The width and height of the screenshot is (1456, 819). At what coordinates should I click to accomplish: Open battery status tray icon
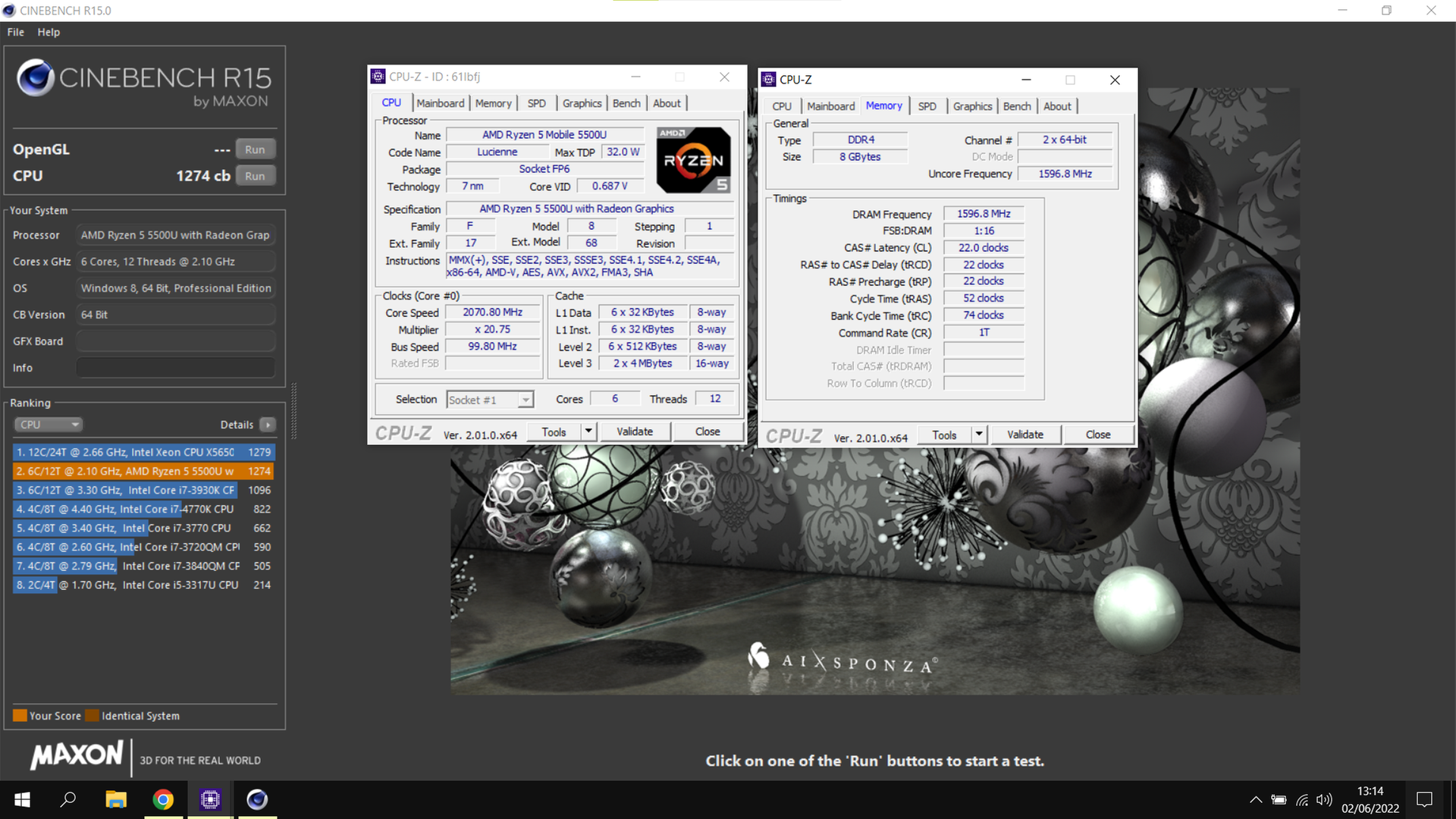[1279, 799]
